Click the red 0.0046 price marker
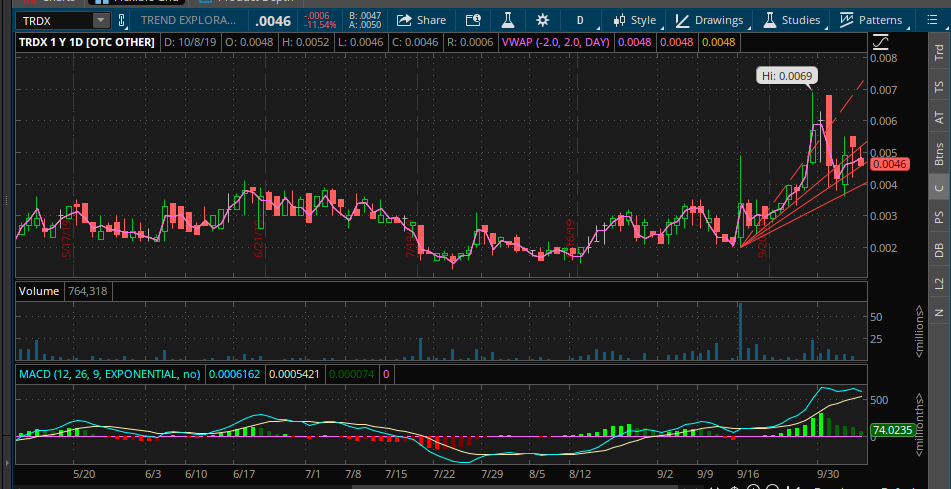The height and width of the screenshot is (489, 951). pyautogui.click(x=889, y=164)
